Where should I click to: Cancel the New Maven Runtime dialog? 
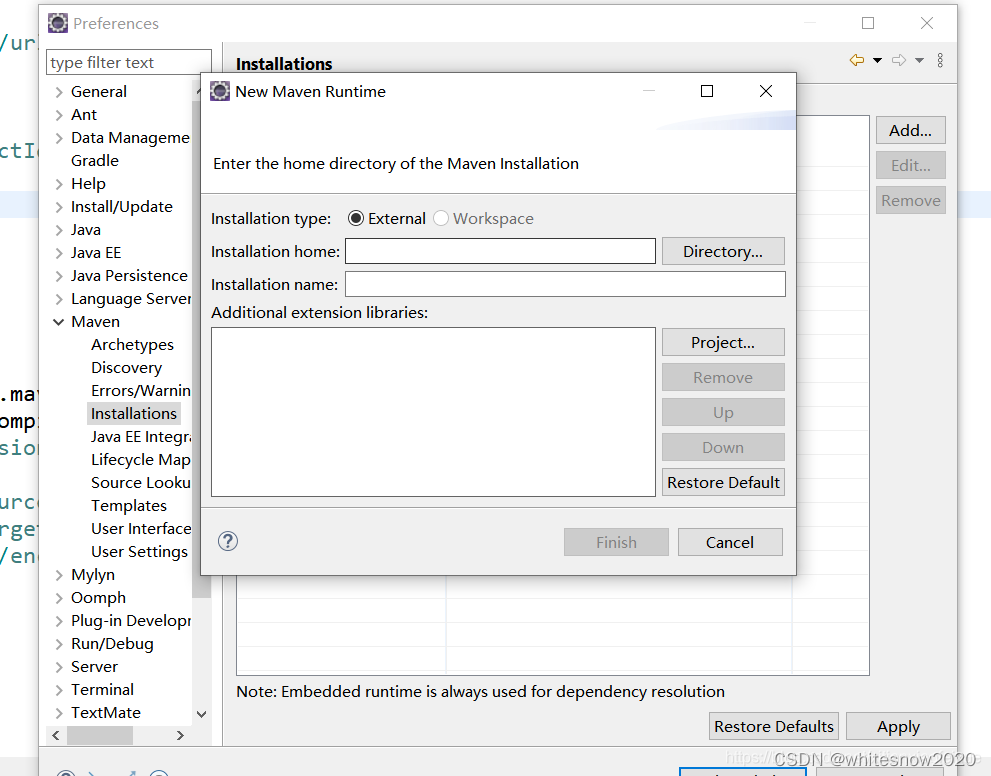[x=730, y=541]
